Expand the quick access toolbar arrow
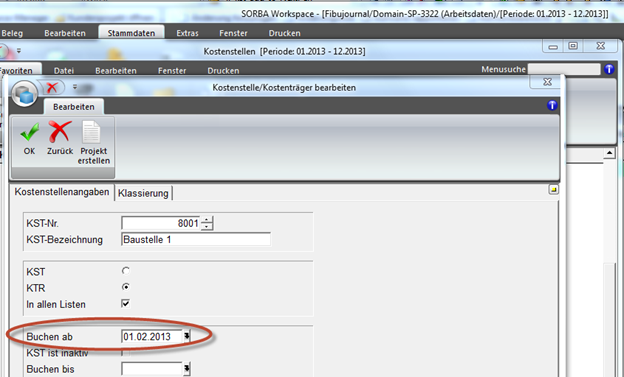This screenshot has height=377, width=624. coord(74,87)
